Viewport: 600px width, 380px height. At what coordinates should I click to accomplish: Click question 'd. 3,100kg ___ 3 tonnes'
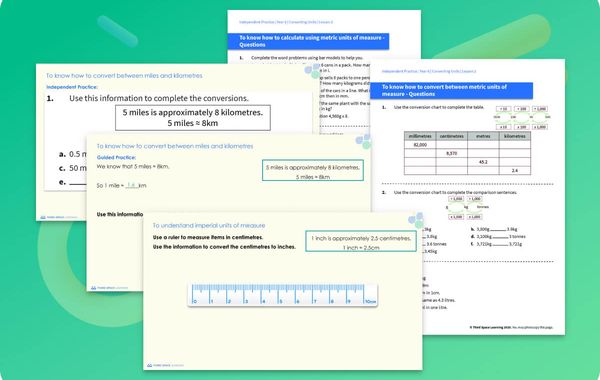pos(498,236)
